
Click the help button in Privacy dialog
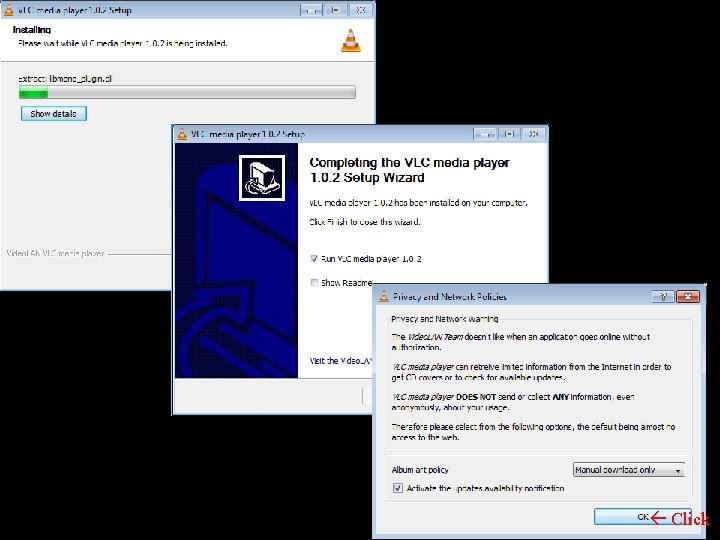[x=663, y=297]
